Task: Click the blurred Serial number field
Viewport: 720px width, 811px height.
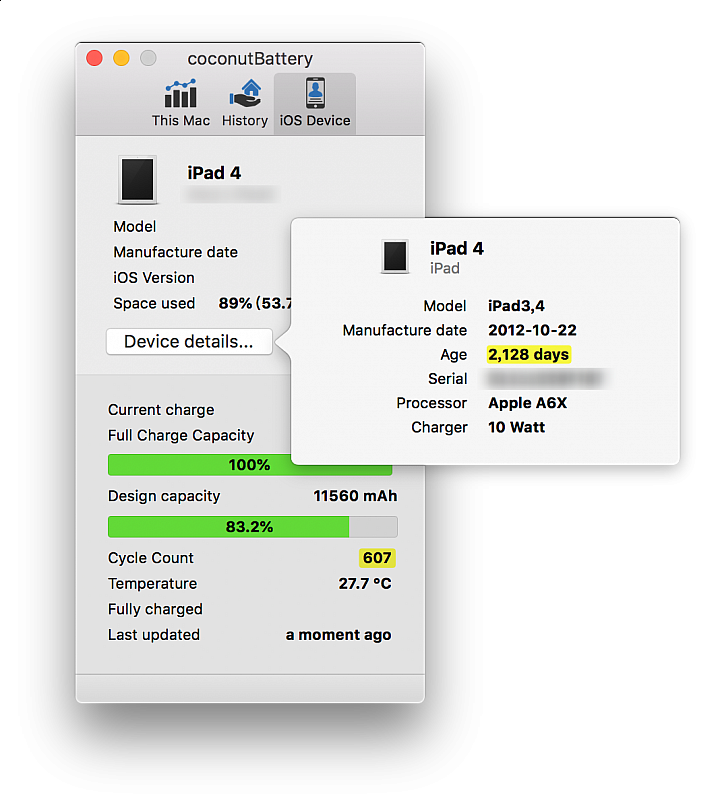Action: point(545,379)
